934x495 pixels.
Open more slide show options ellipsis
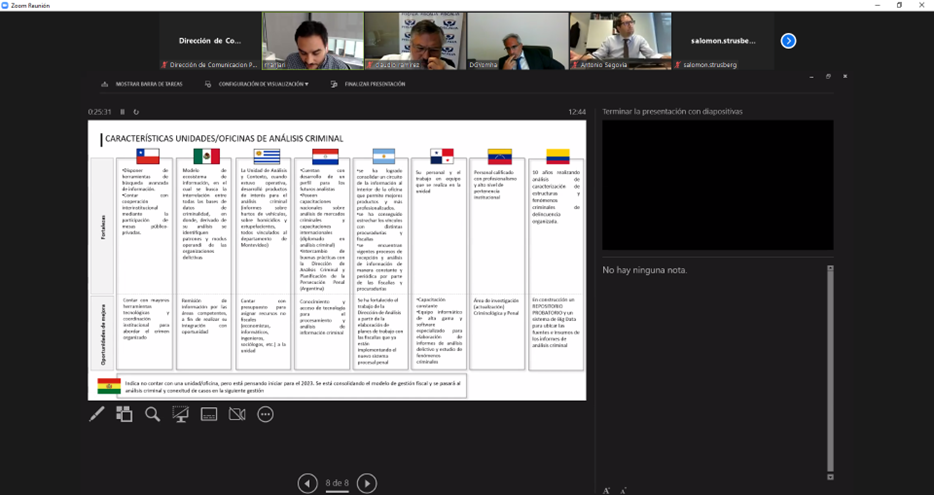point(265,414)
